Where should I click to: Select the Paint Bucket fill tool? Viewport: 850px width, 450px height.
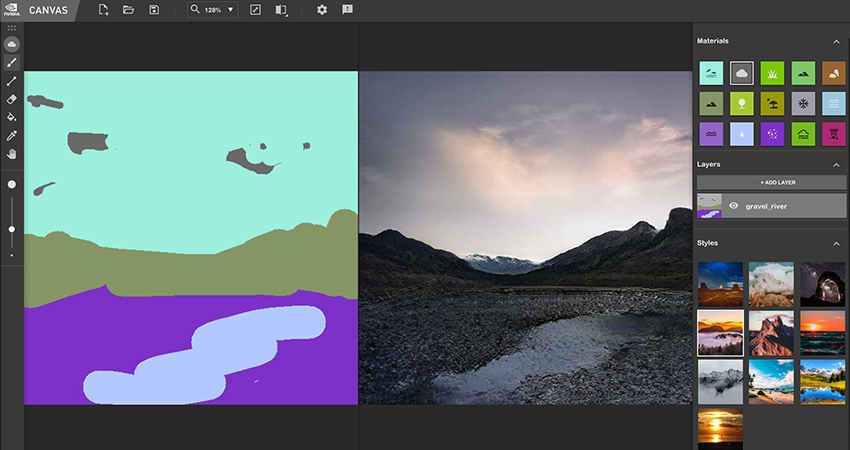click(12, 117)
